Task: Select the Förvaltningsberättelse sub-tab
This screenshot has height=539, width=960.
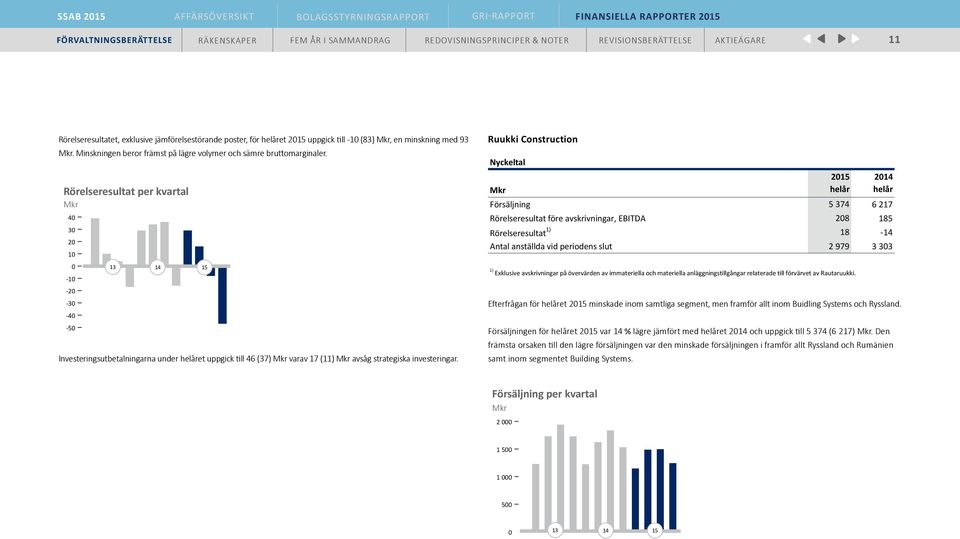Action: tap(114, 40)
